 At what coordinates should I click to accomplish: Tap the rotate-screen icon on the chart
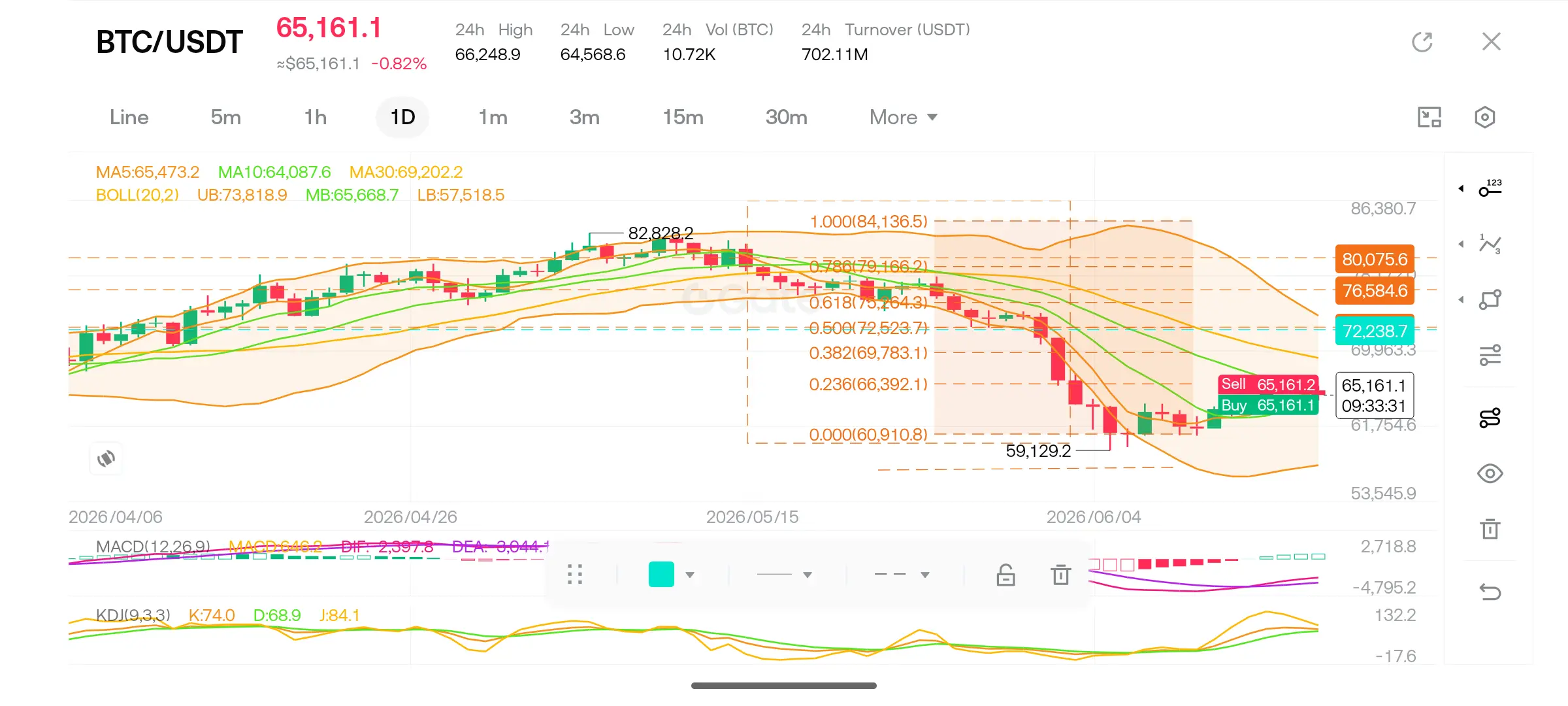tap(106, 459)
